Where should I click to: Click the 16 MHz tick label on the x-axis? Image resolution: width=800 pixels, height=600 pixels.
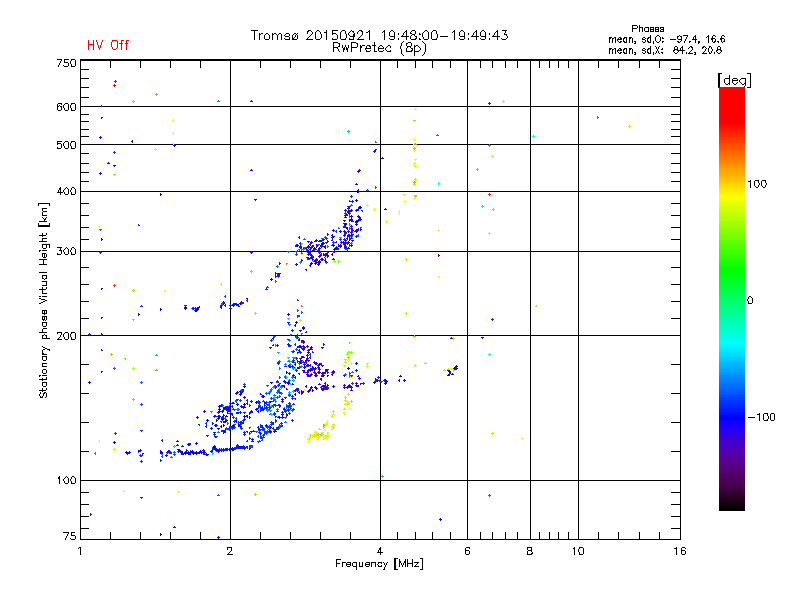pyautogui.click(x=680, y=551)
